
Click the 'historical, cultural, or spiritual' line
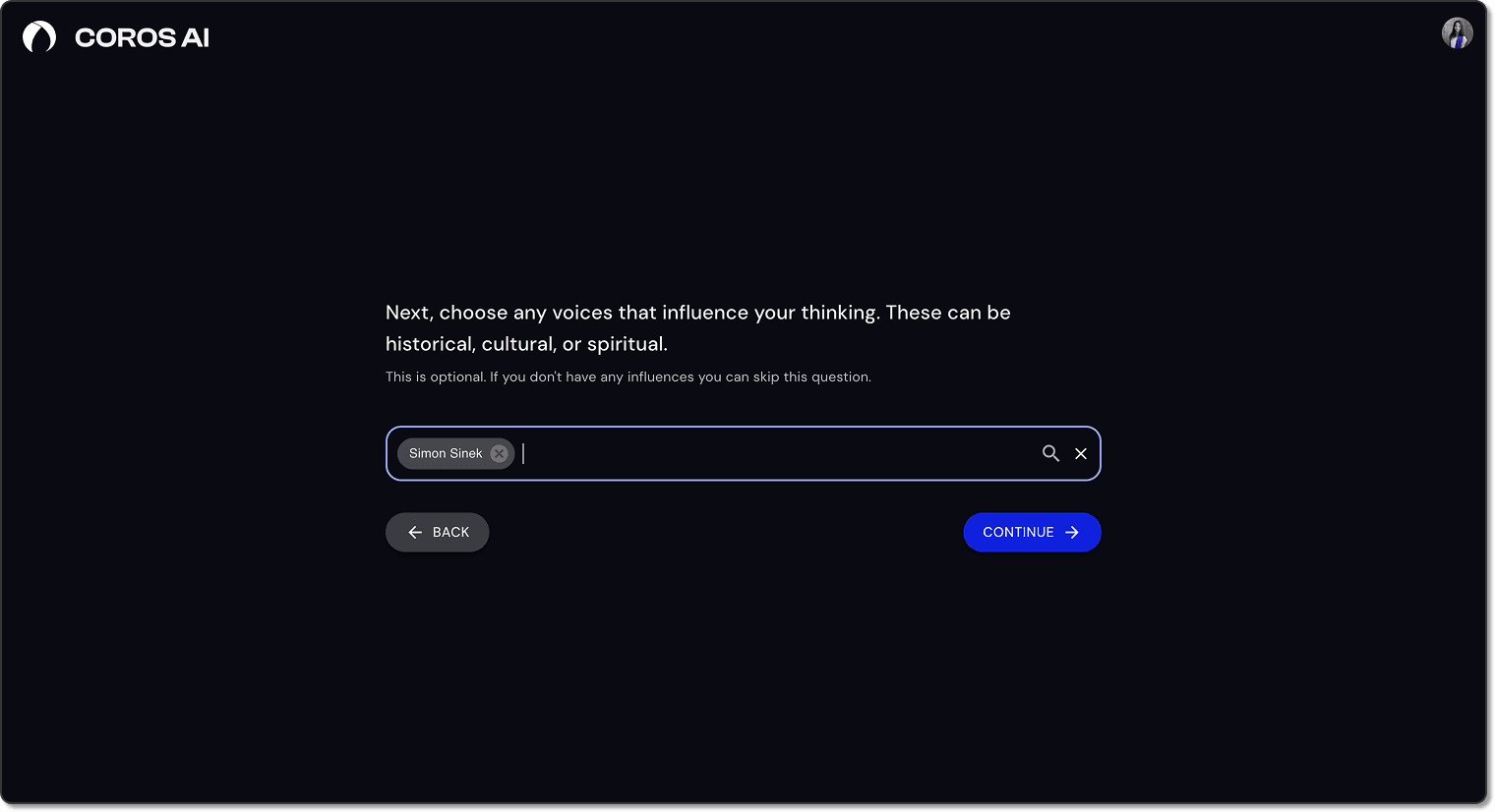526,344
